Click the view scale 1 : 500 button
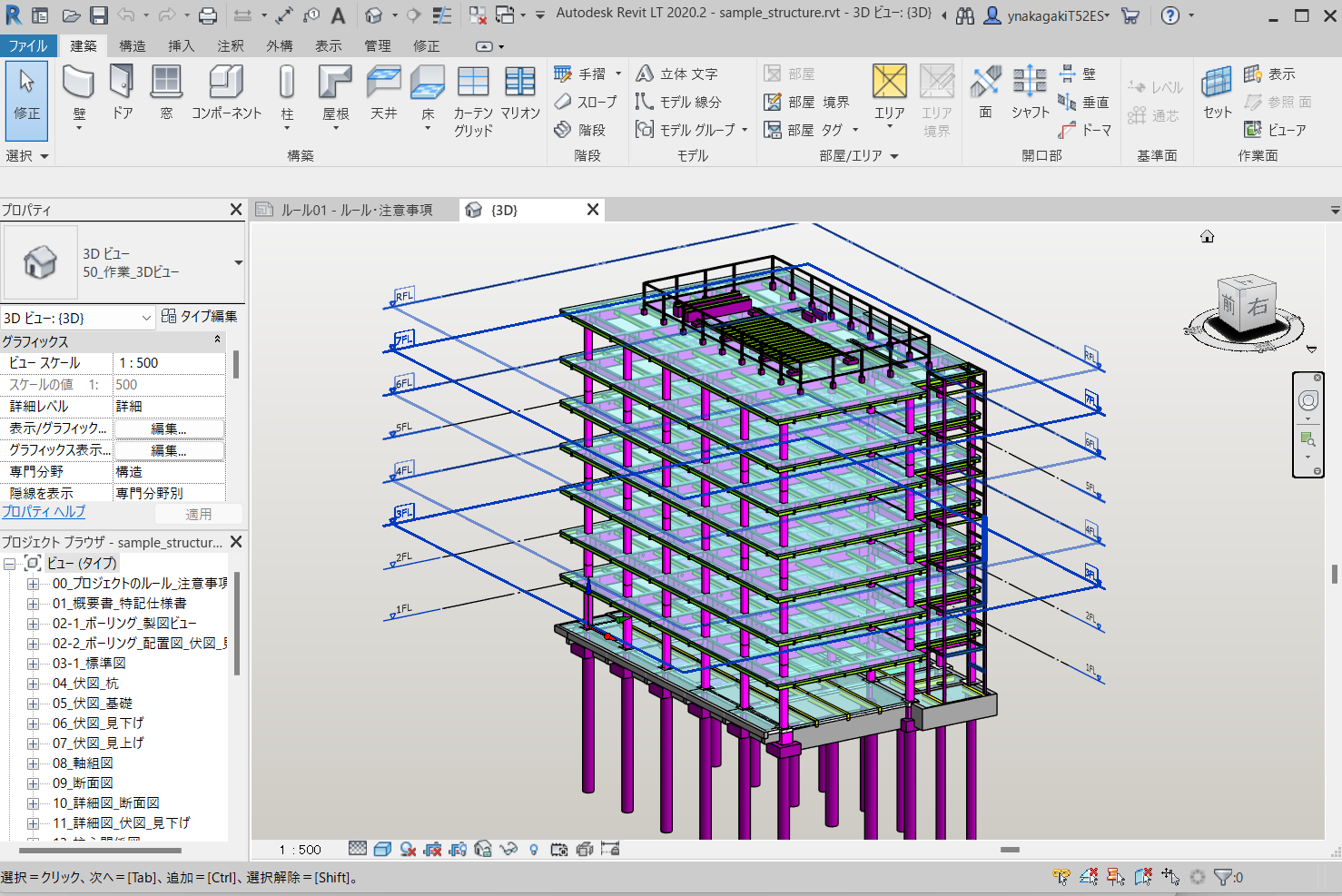1342x896 pixels. 300,850
